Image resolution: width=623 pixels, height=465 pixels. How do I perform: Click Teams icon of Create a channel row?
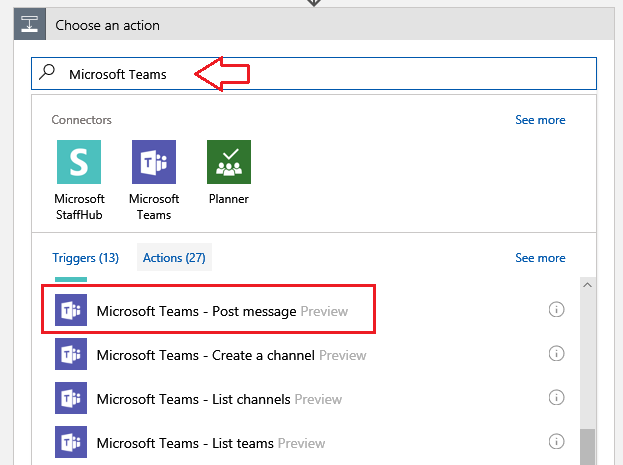[x=71, y=354]
